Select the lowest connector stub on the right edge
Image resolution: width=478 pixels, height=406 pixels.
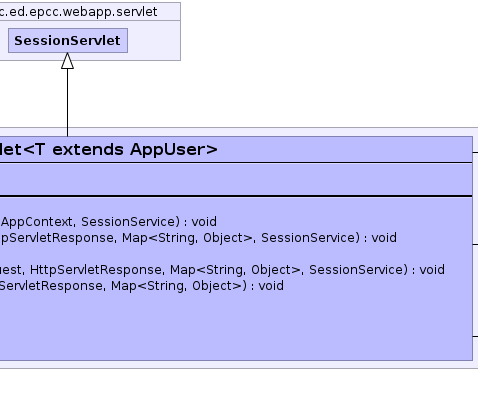(x=475, y=336)
